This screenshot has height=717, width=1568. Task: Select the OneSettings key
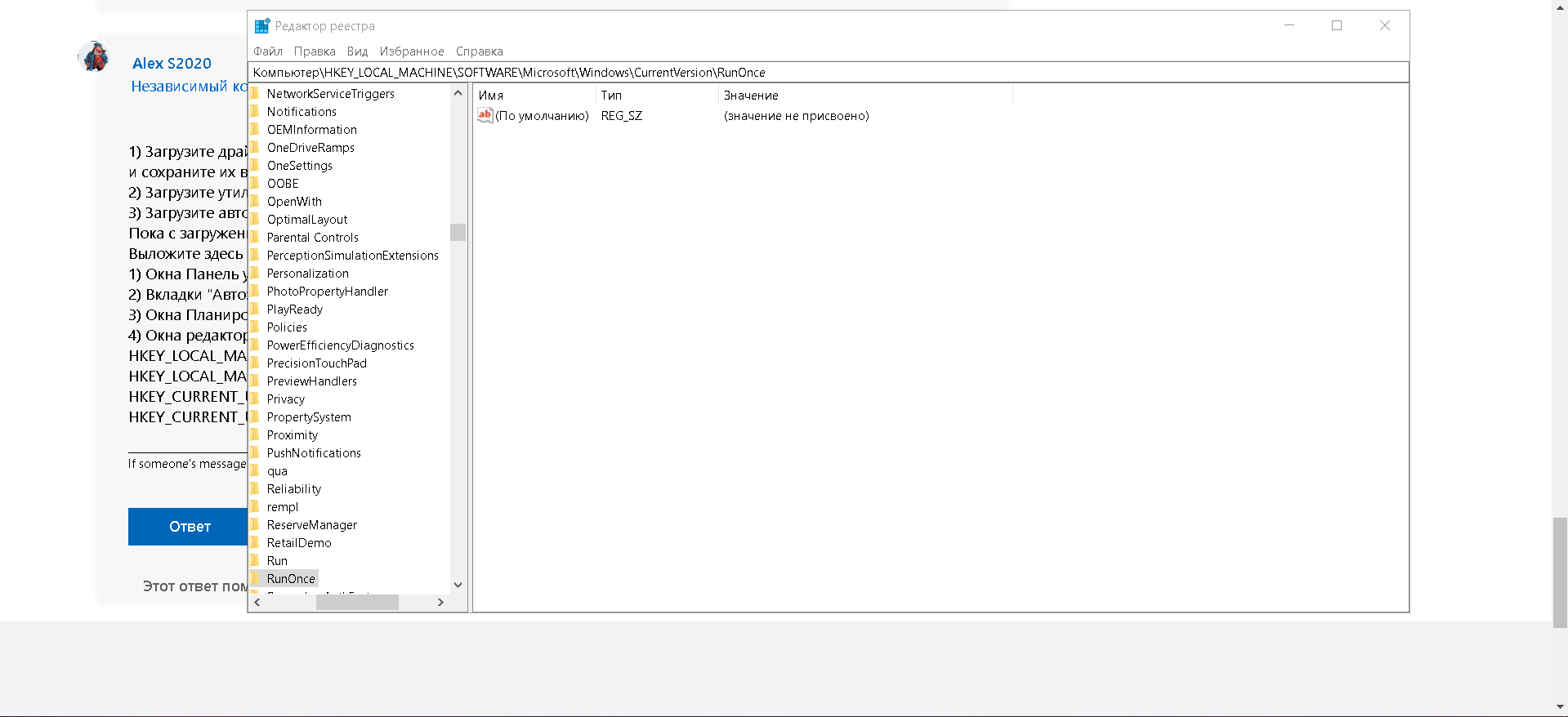(x=299, y=166)
